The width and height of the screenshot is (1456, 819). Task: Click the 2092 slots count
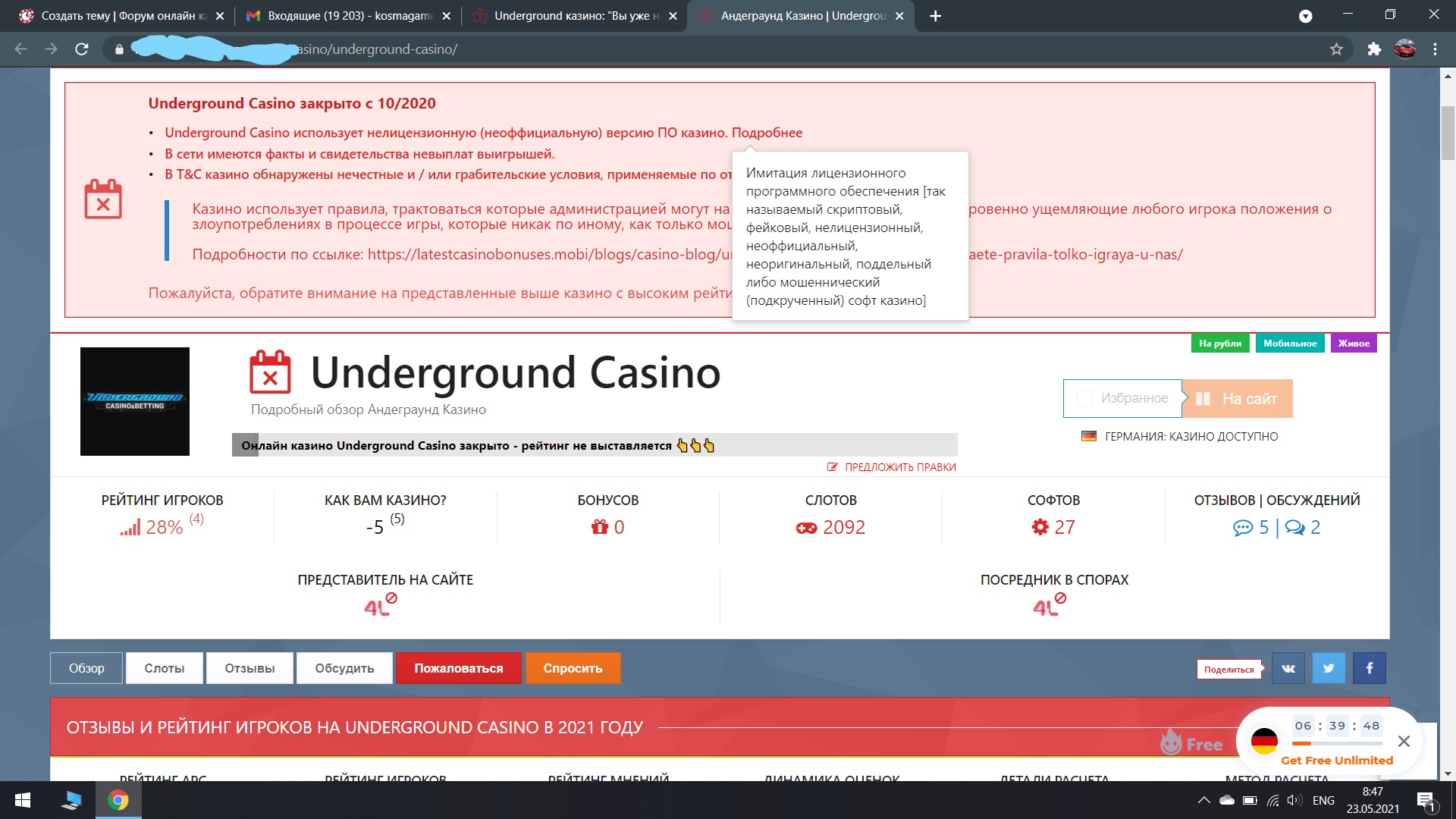click(831, 527)
